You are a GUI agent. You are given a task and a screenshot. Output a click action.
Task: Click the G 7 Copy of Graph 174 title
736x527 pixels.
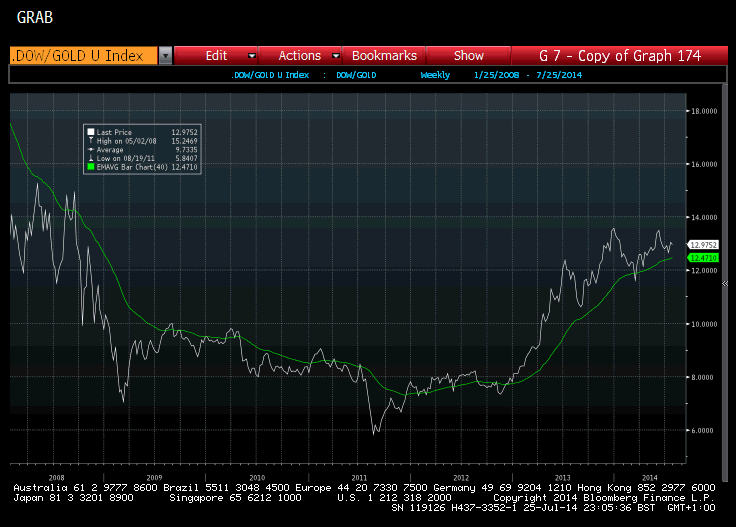pos(620,56)
